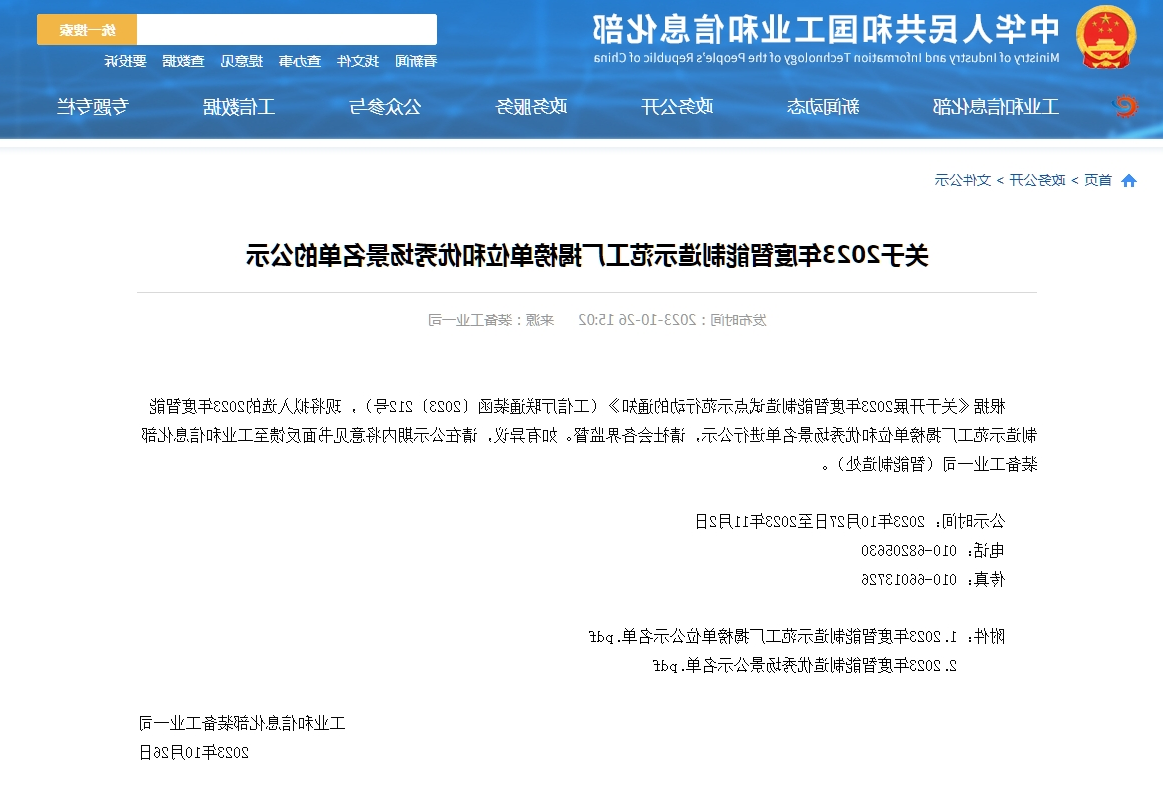This screenshot has height=799, width=1163.
Task: Open the 公众参与 nav item
Action: point(385,107)
